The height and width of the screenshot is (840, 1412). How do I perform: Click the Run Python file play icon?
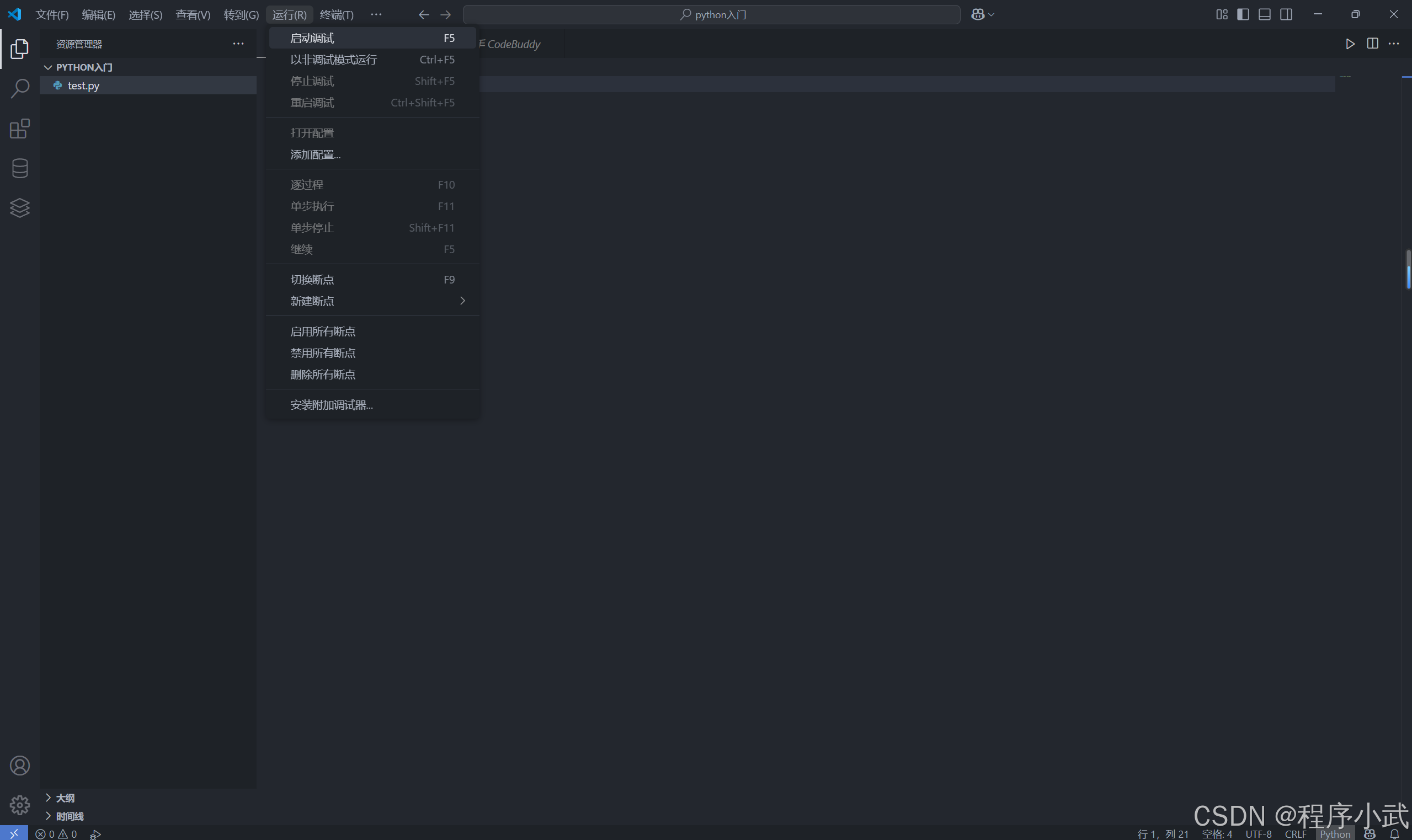point(1350,44)
